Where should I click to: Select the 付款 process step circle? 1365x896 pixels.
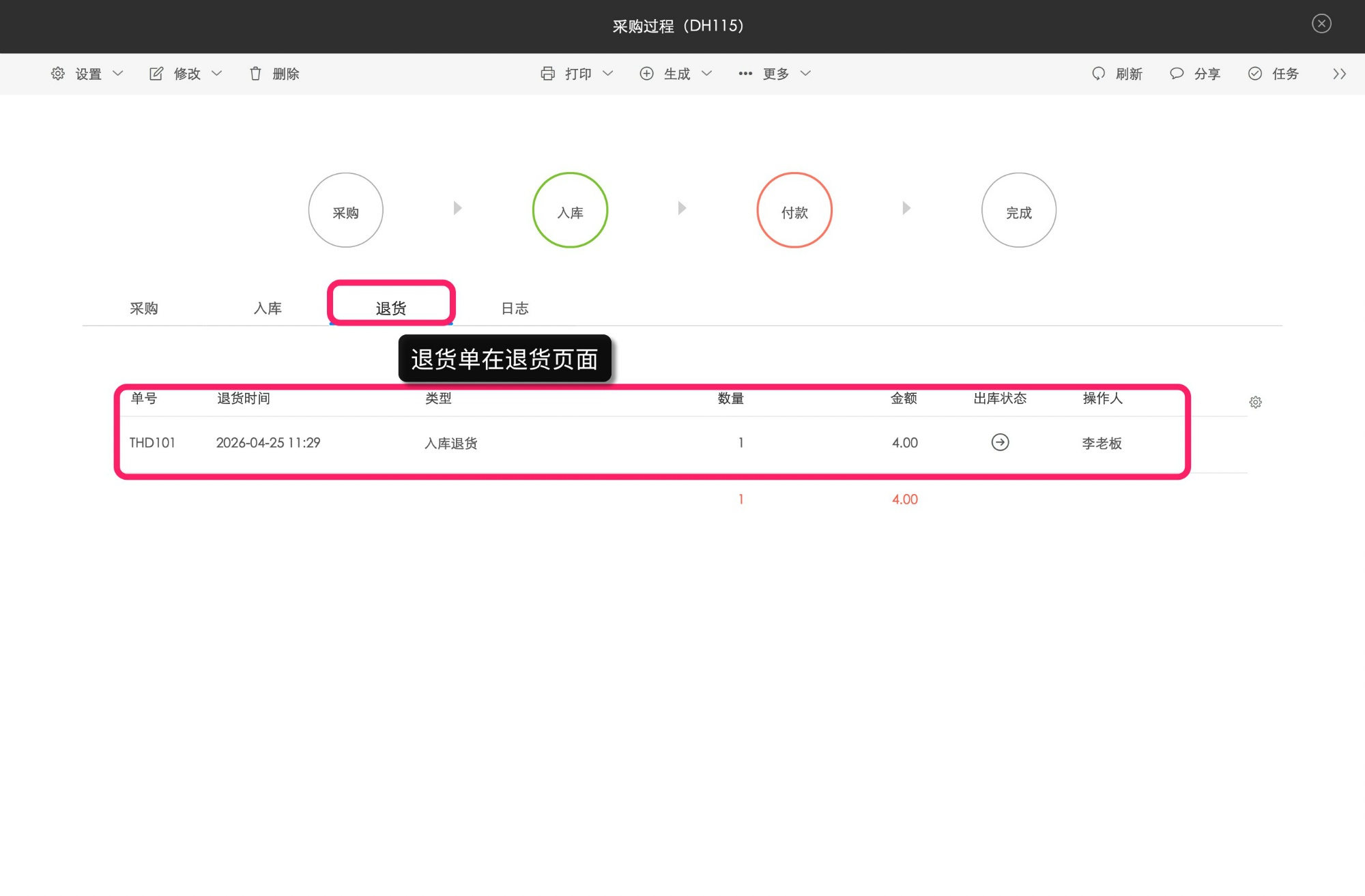coord(794,210)
